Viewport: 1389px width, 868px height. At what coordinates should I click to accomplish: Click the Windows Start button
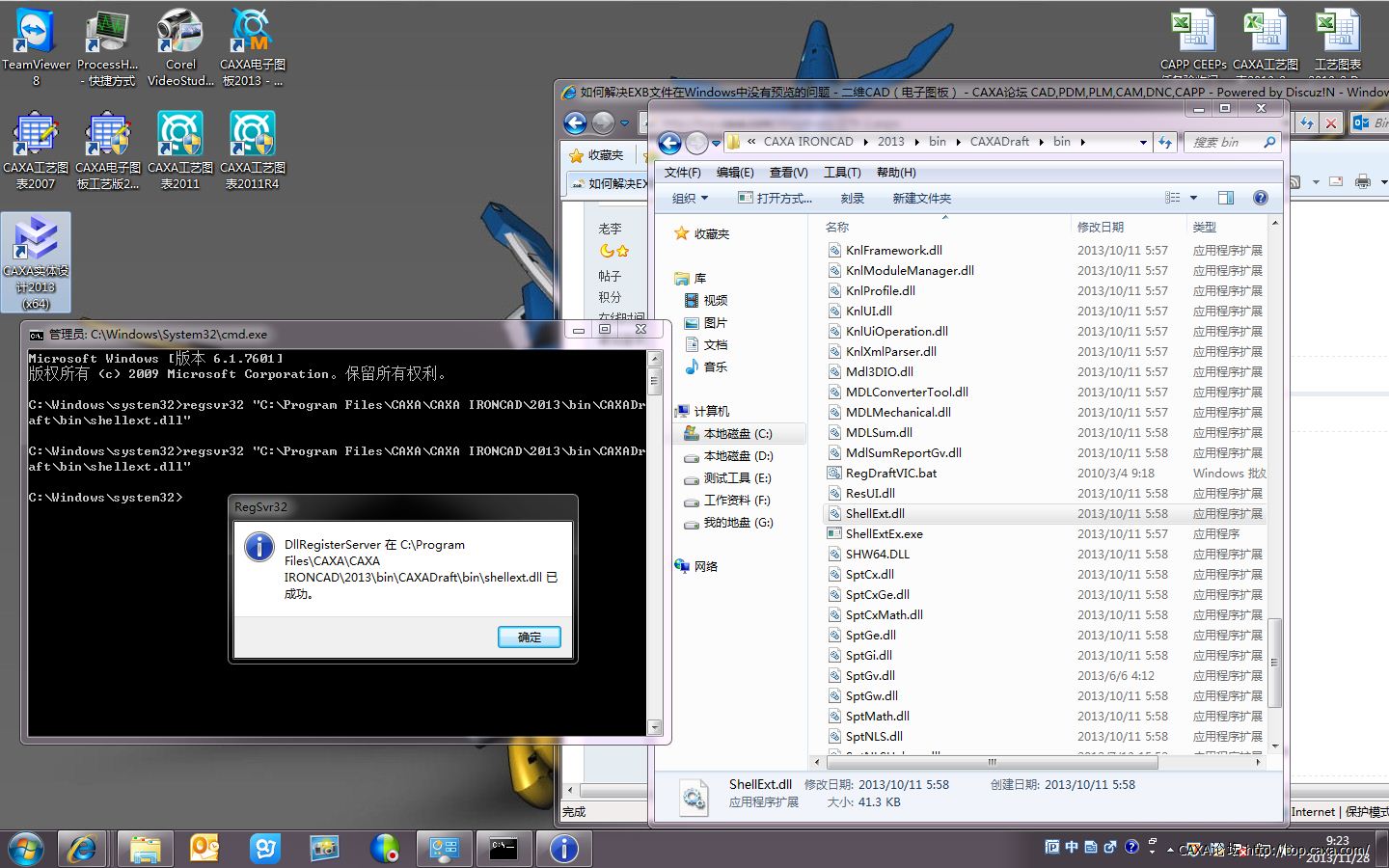tap(26, 848)
